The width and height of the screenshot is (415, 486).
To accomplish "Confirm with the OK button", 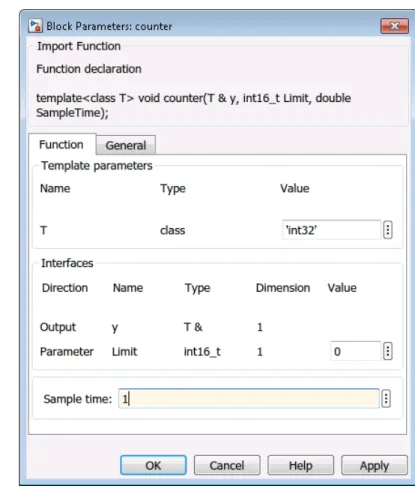I will coord(153,465).
